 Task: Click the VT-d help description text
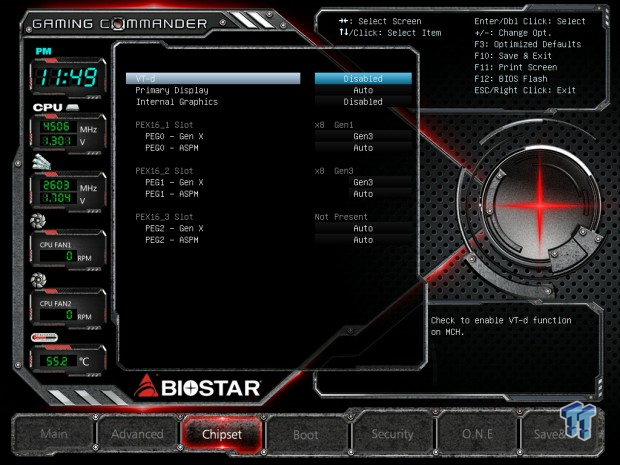pos(501,326)
